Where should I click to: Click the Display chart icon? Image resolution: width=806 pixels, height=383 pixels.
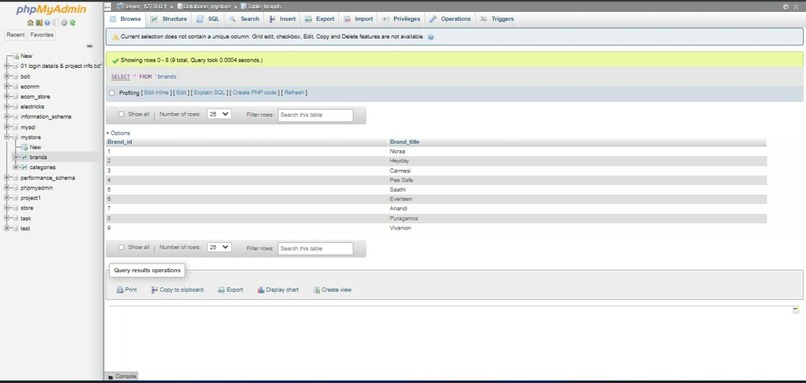pos(261,290)
